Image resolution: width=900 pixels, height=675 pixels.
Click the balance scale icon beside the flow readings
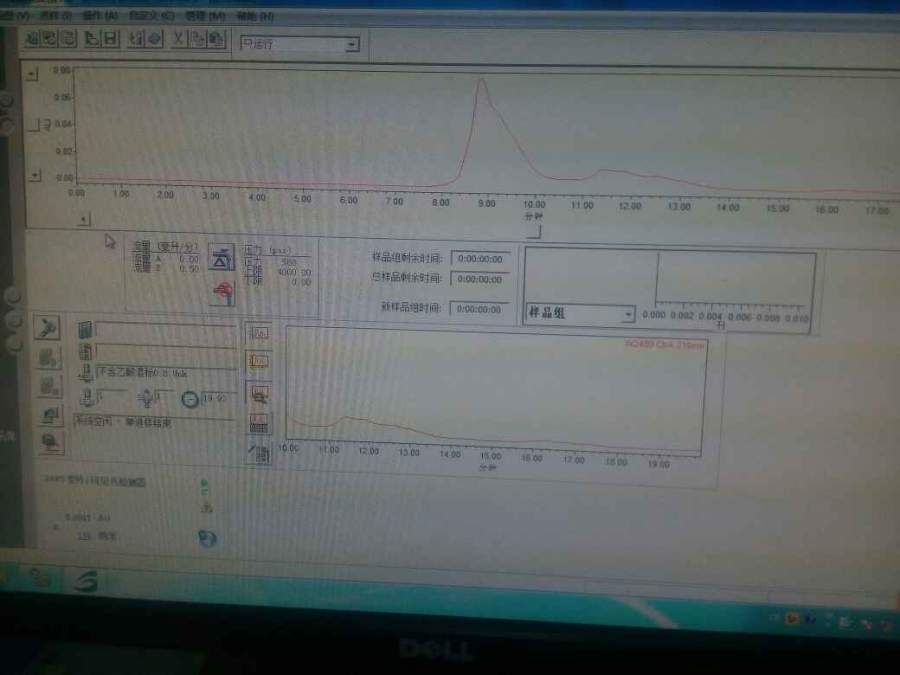pos(222,257)
